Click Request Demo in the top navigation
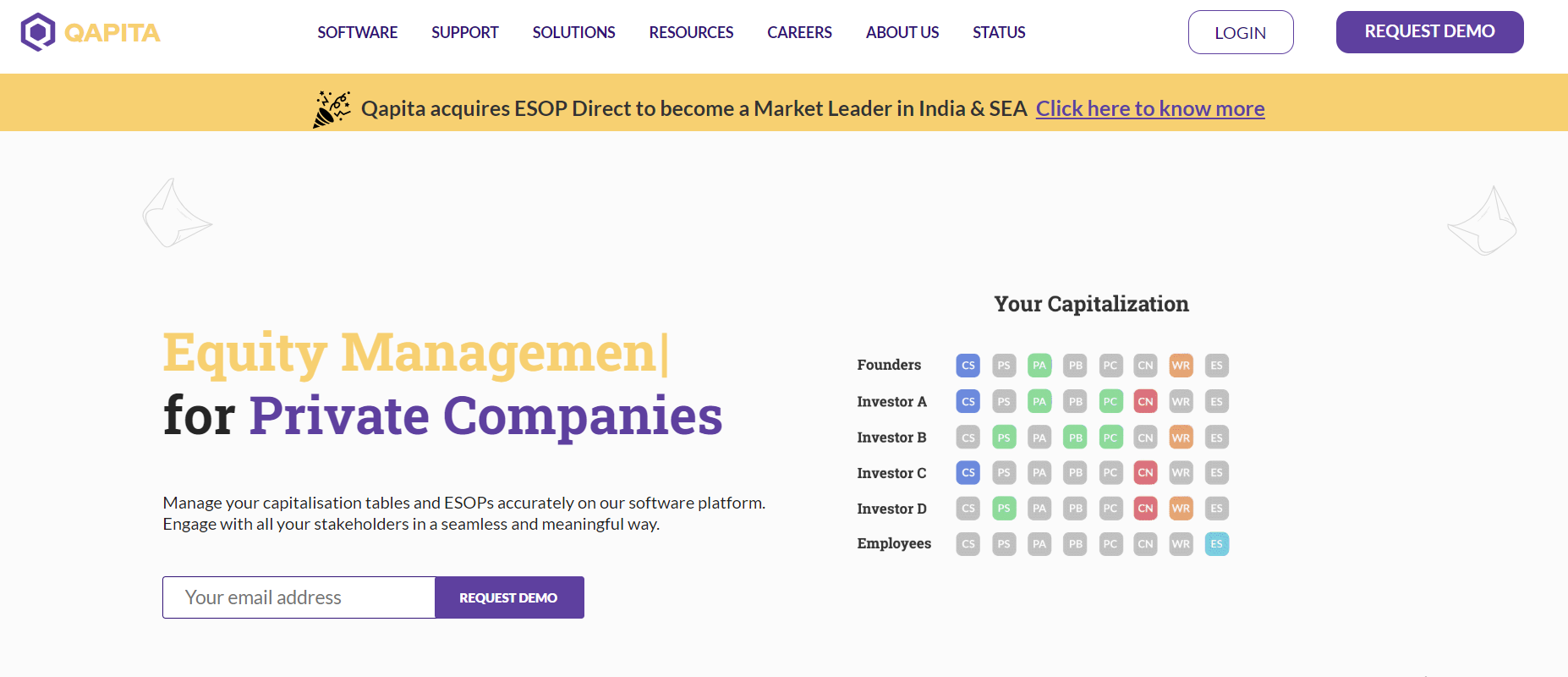Screen dimensions: 1568x677 (1429, 32)
